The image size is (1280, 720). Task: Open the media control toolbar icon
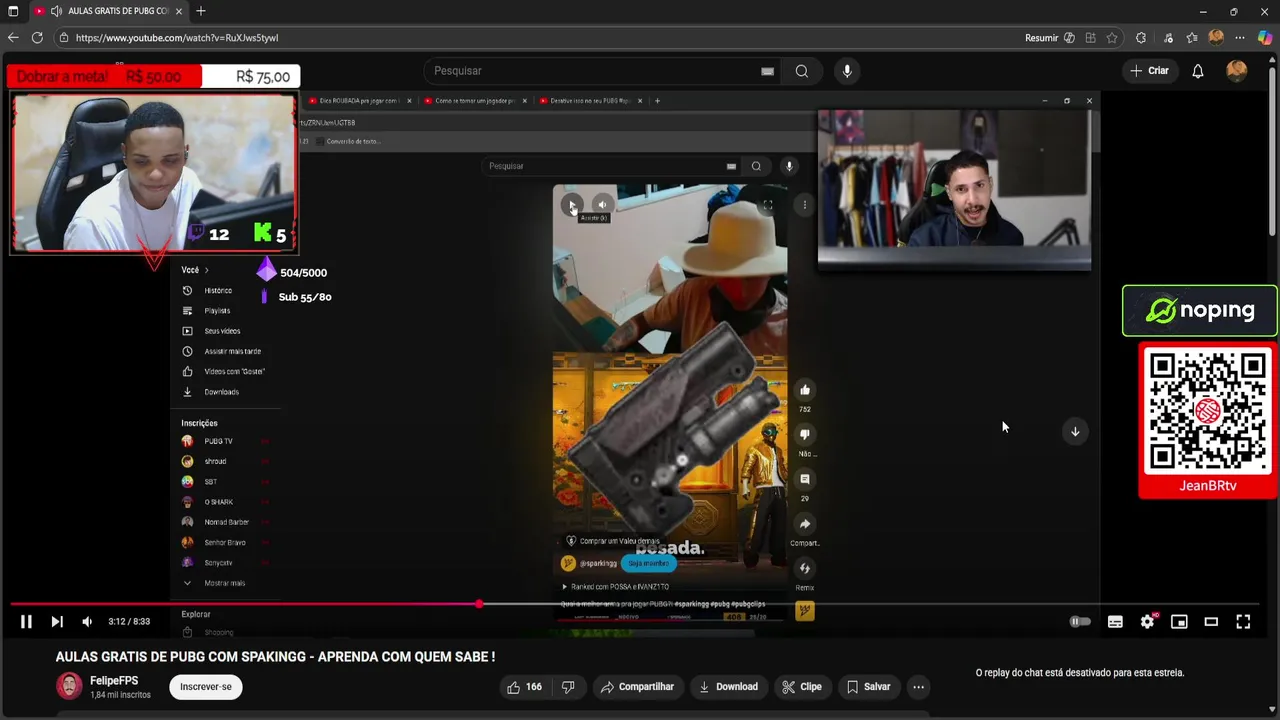click(x=1168, y=38)
